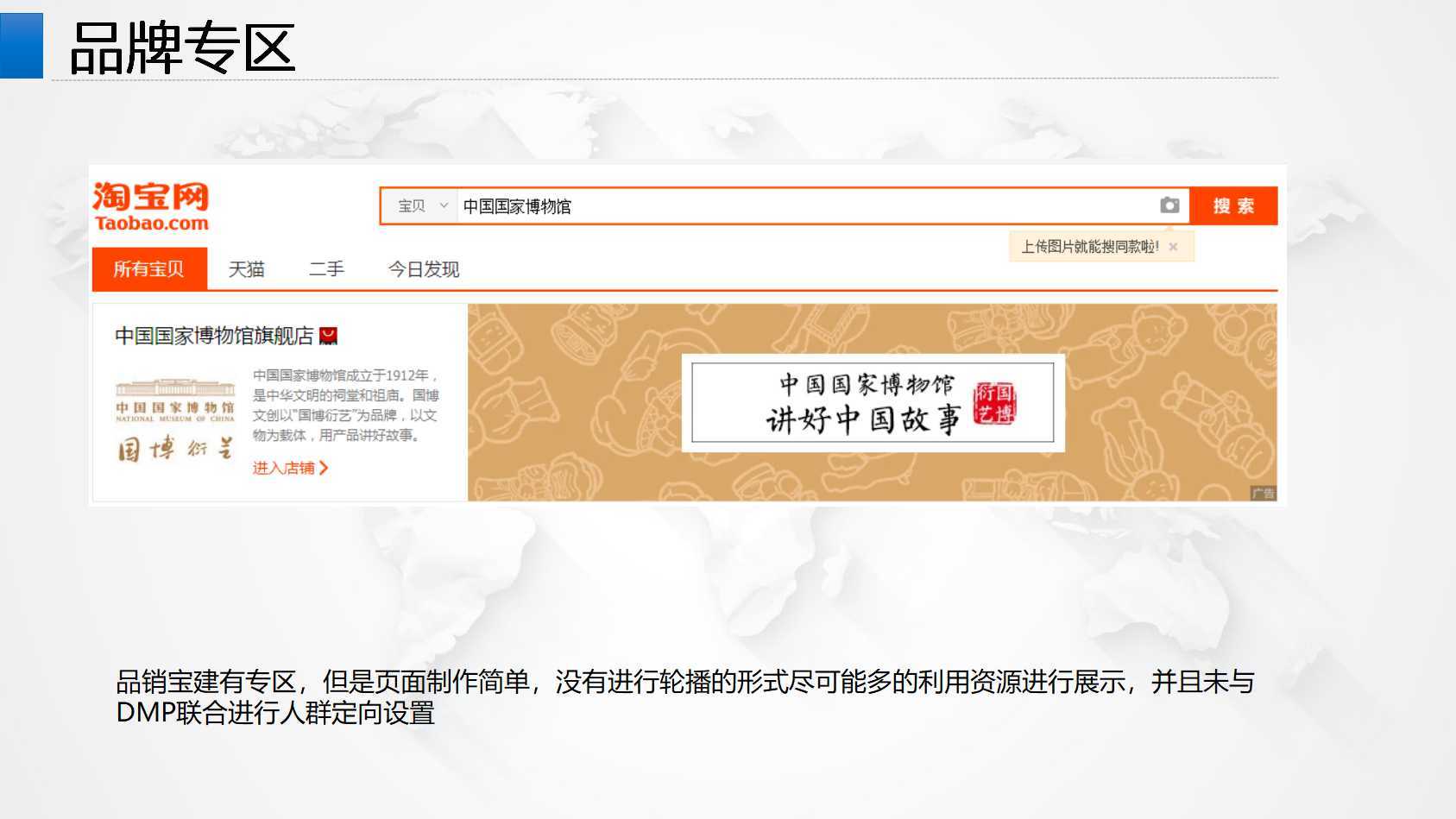Click the Tmall badge beside the flagship store name
1456x819 pixels.
click(x=328, y=336)
